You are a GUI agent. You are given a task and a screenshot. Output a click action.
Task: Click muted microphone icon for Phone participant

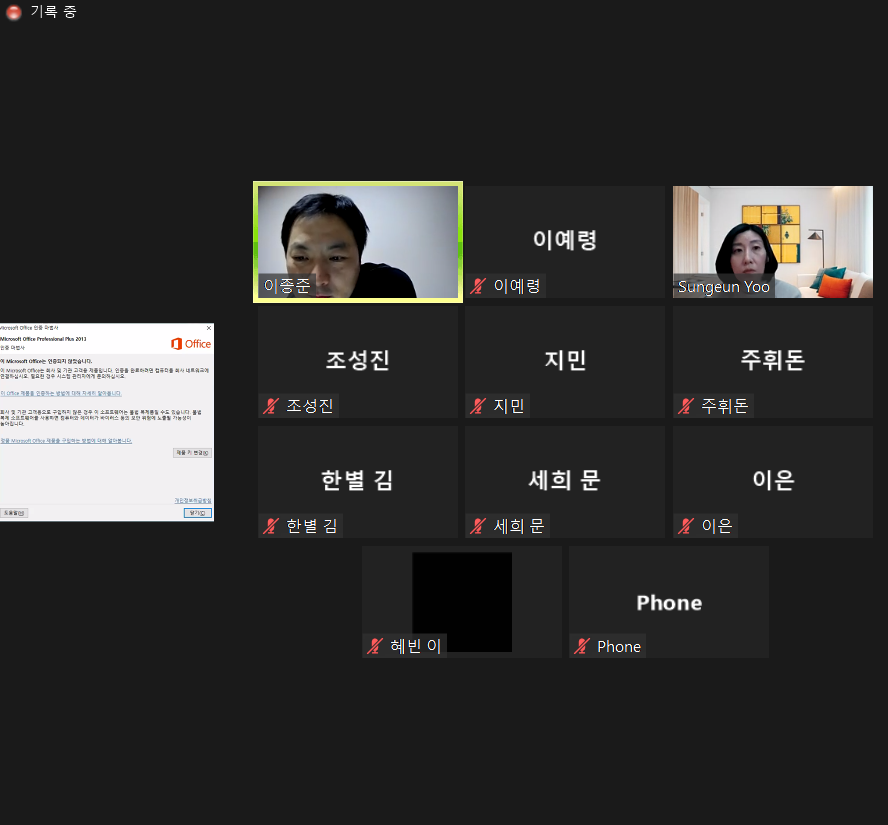tap(581, 646)
